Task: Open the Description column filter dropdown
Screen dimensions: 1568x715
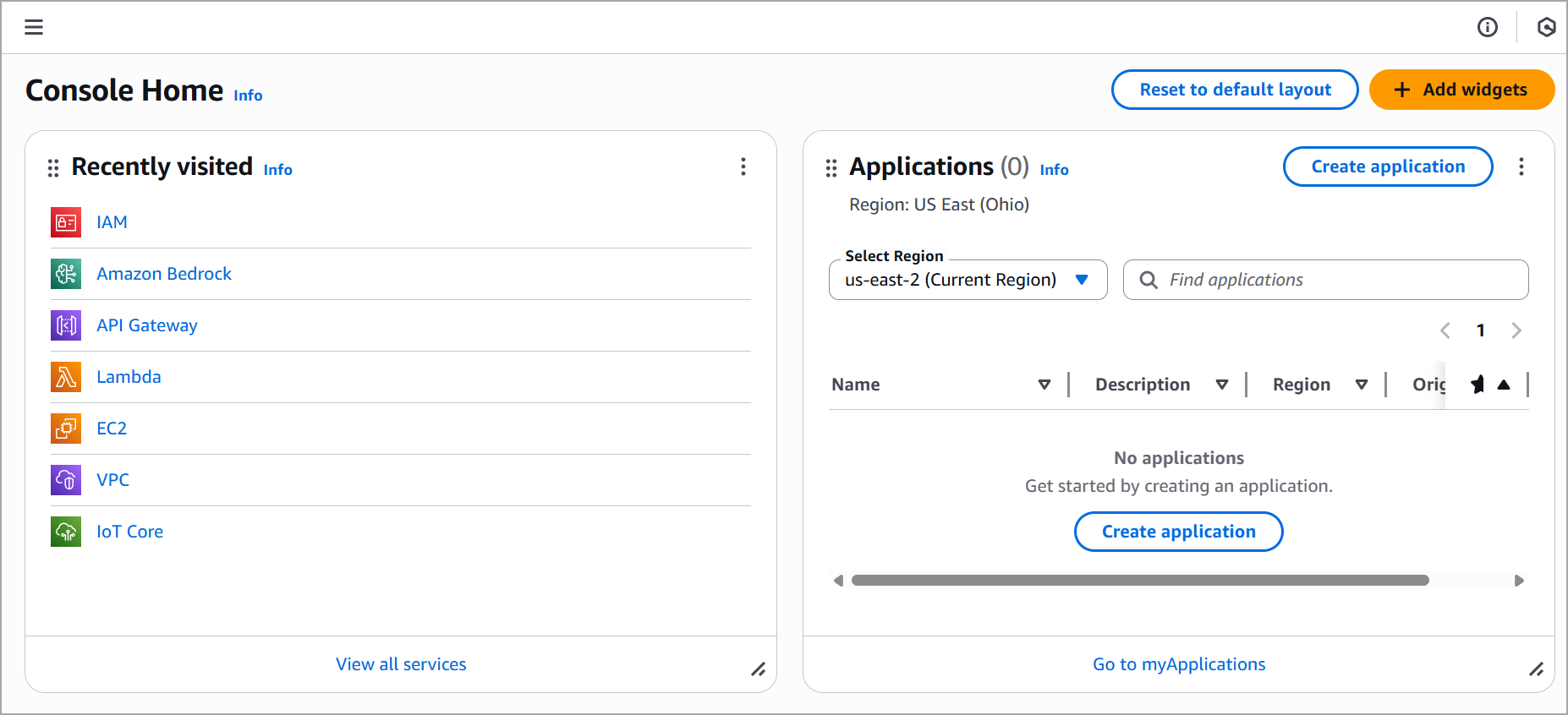Action: coord(1222,384)
